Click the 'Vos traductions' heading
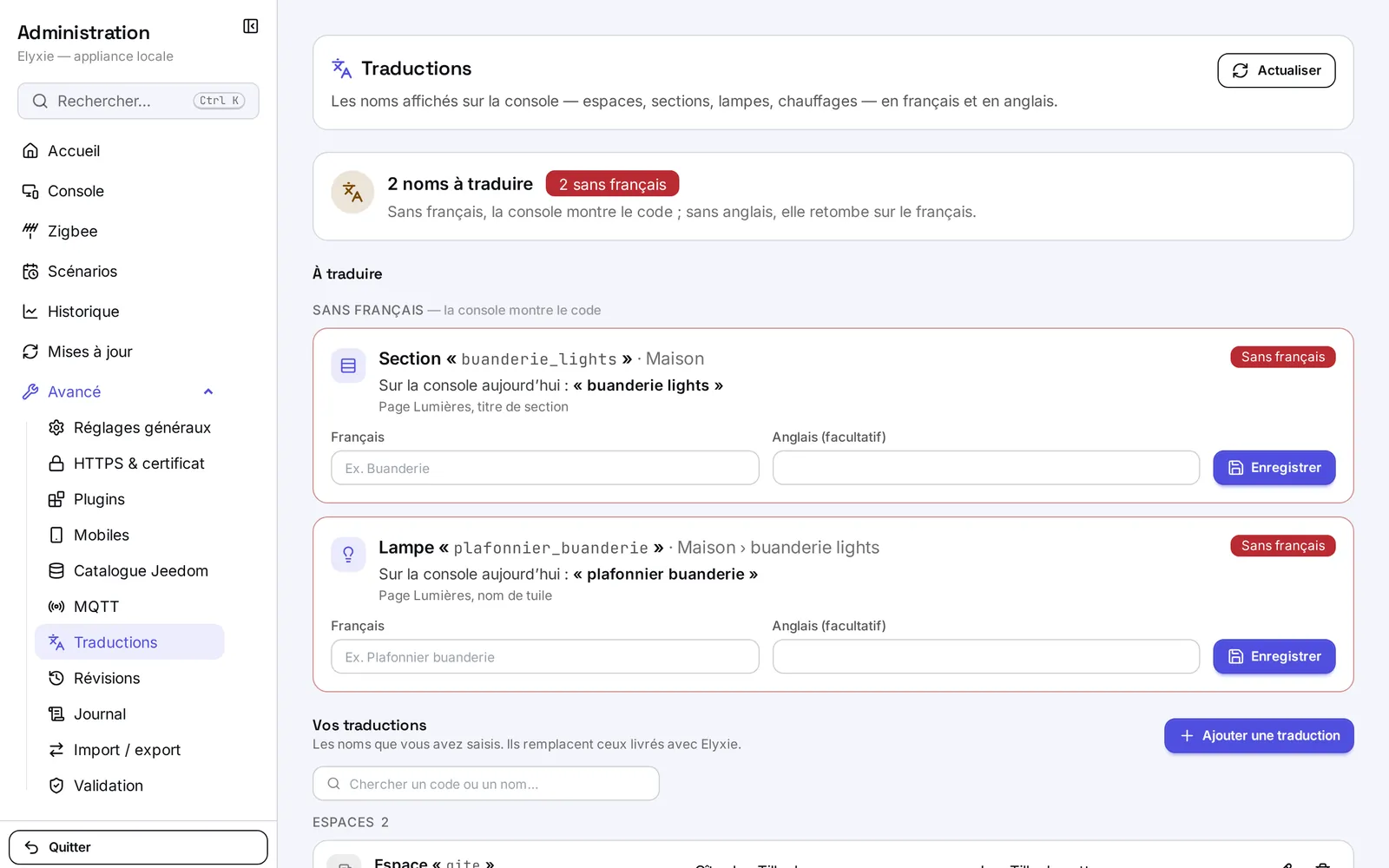 tap(370, 725)
